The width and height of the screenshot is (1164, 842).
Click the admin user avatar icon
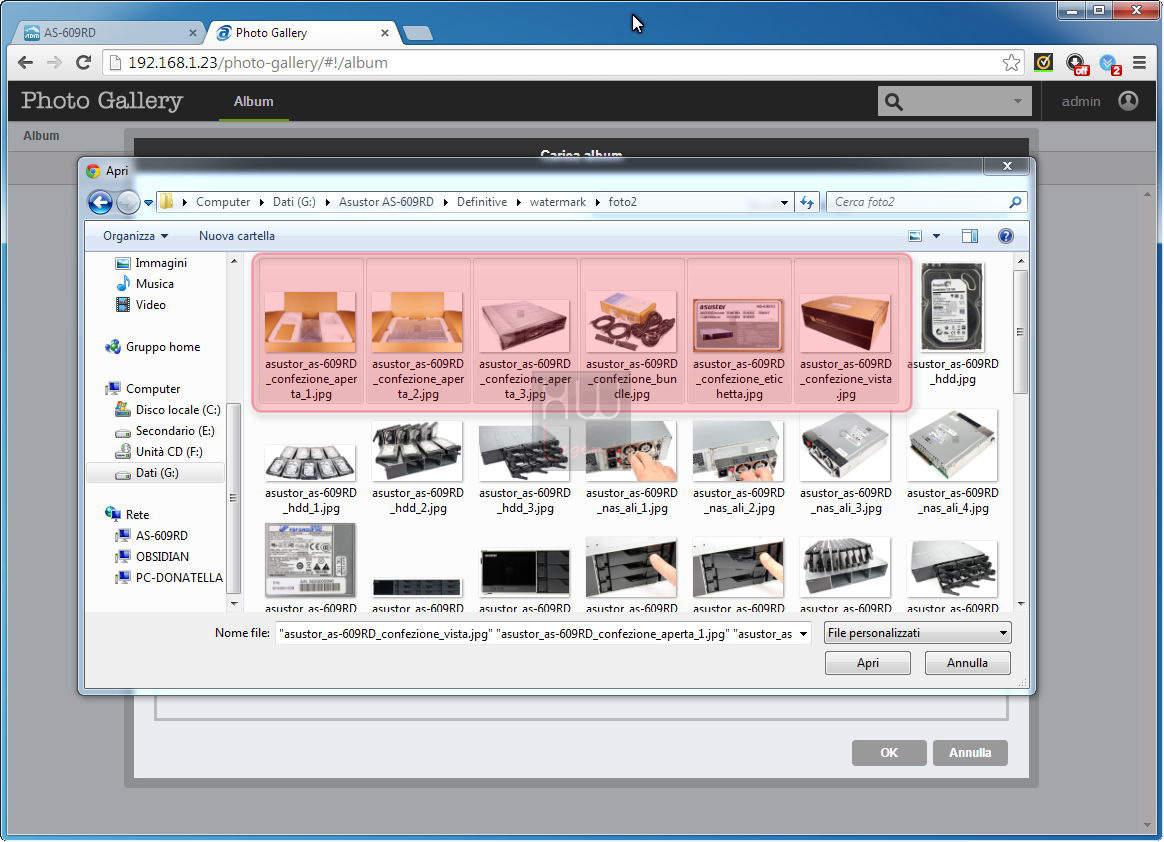click(x=1128, y=101)
